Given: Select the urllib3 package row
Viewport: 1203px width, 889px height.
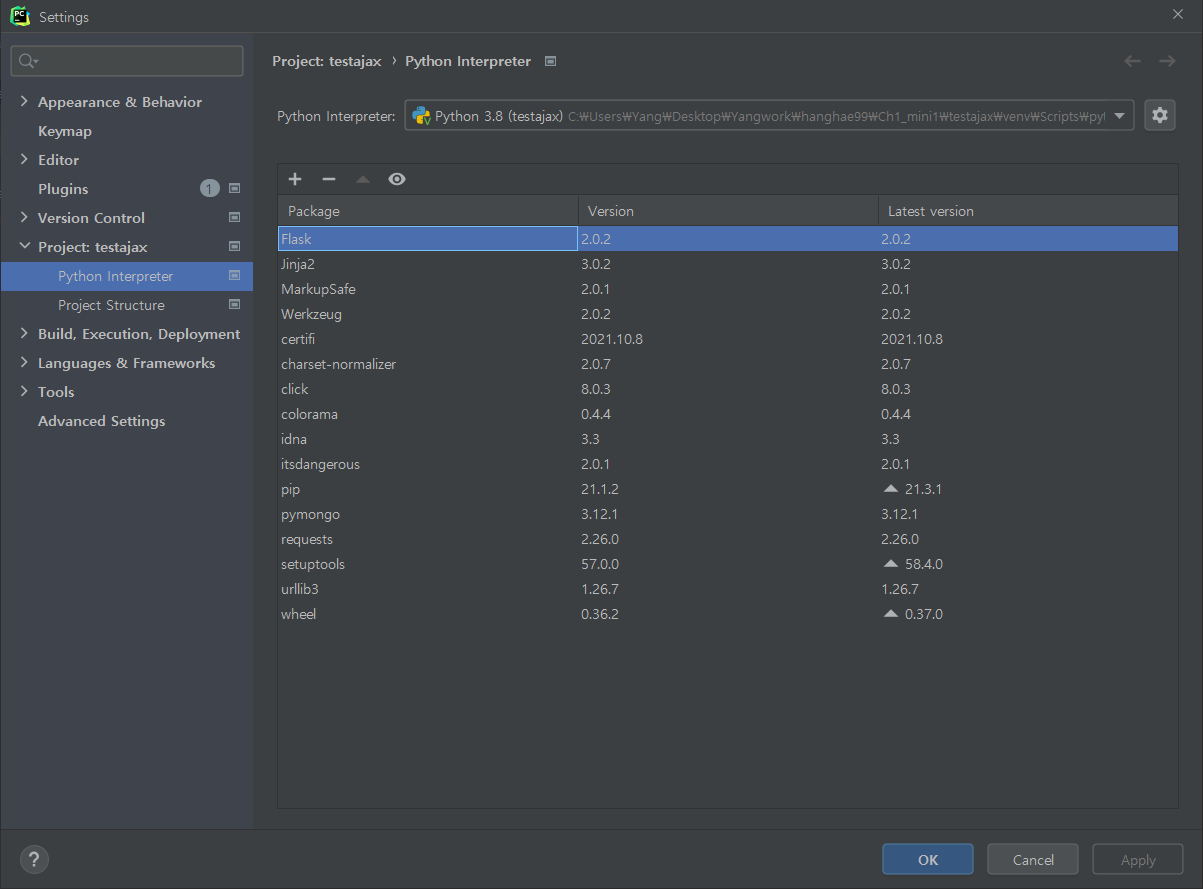Looking at the screenshot, I should tap(728, 589).
